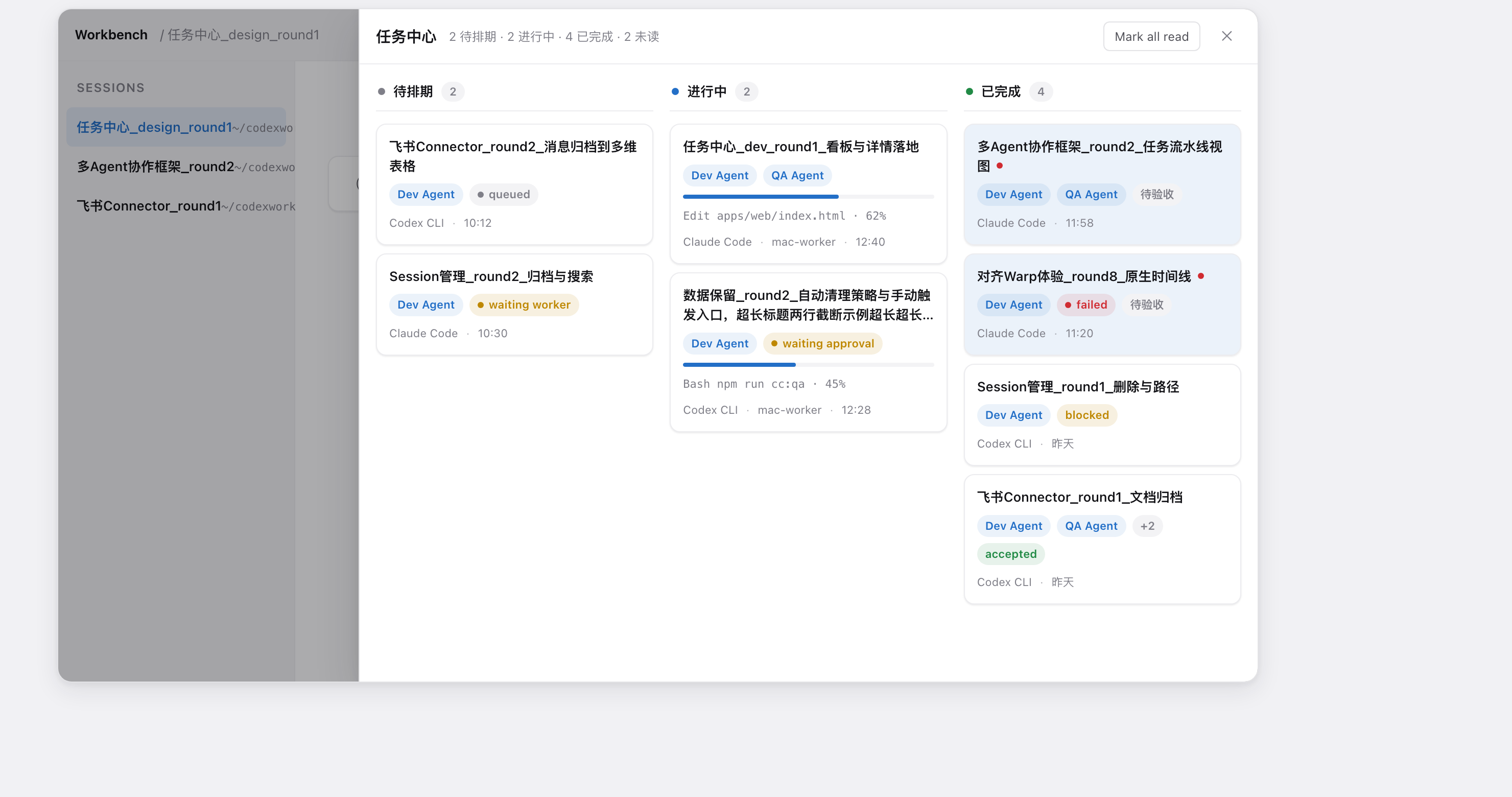This screenshot has height=797, width=1512.
Task: Open 多Agent协作框架_round2_任务流水线视图 card
Action: point(1102,184)
